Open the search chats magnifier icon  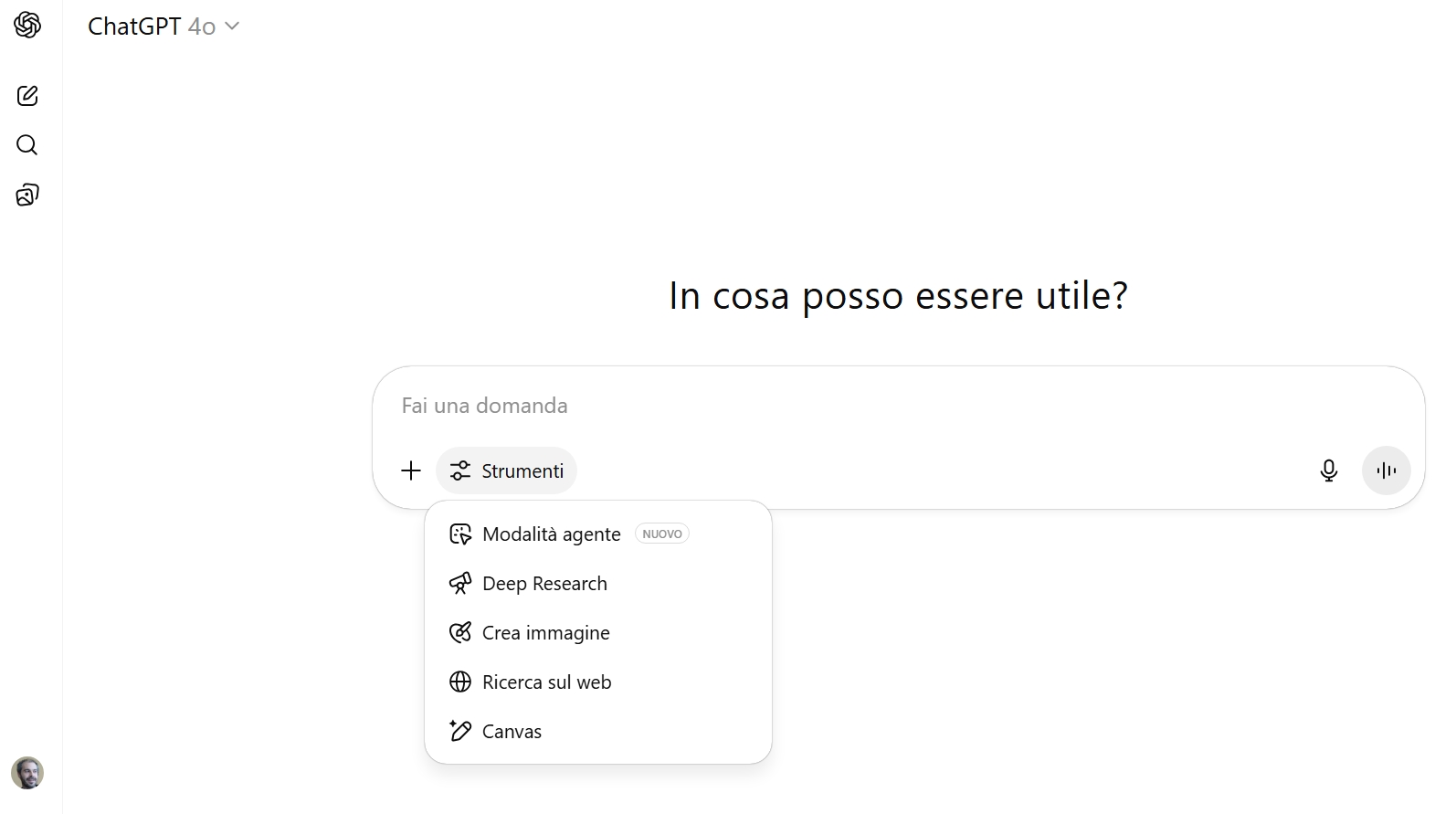tap(27, 145)
